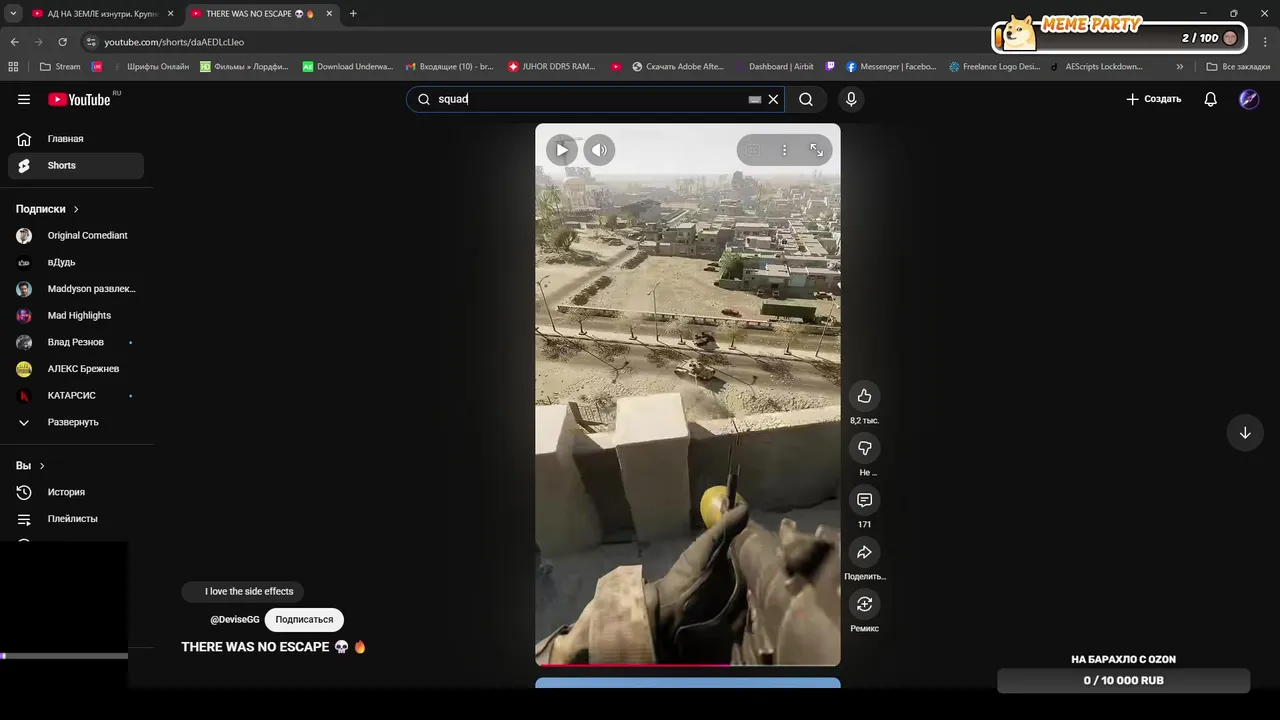Open Maddyson channel subscription

point(76,289)
